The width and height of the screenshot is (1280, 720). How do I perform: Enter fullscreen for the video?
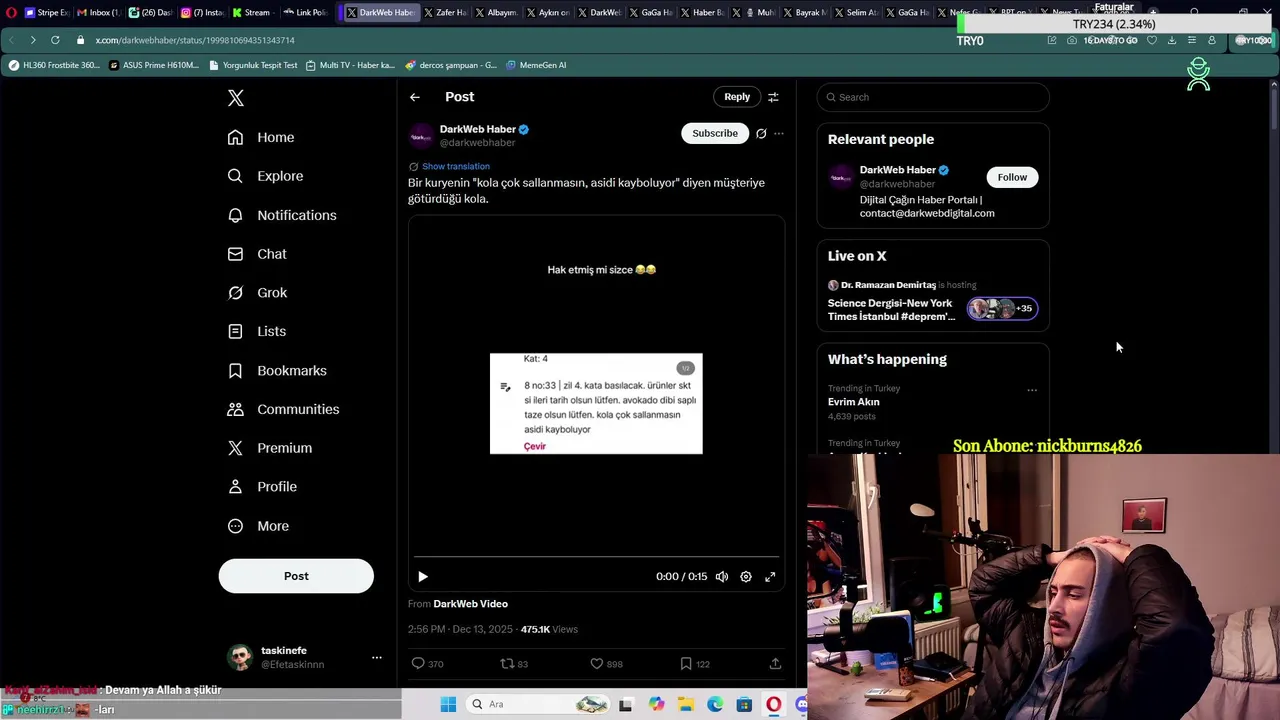770,577
